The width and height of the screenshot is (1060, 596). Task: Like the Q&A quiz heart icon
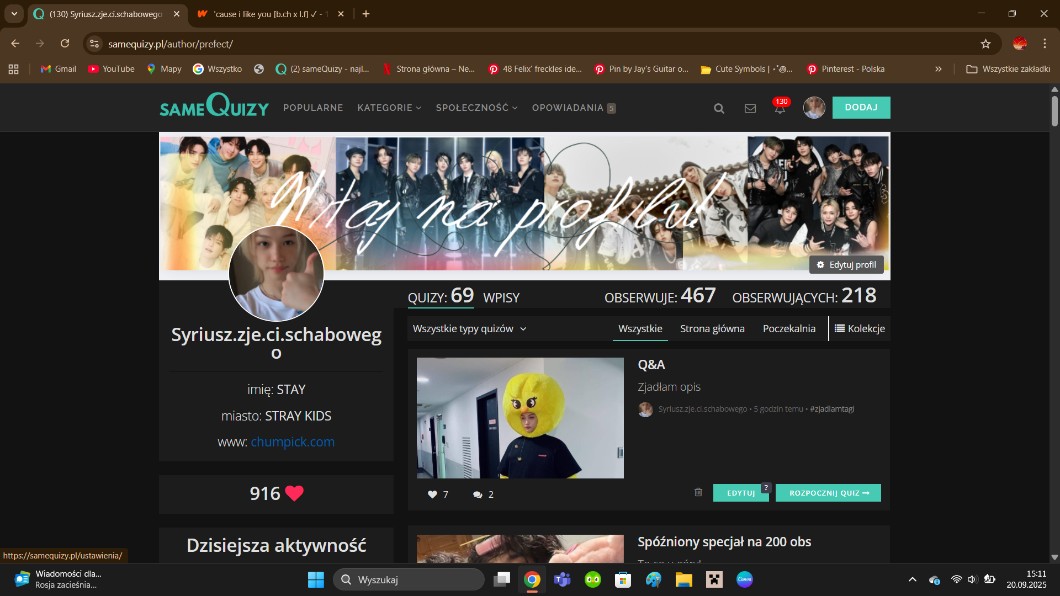point(433,494)
